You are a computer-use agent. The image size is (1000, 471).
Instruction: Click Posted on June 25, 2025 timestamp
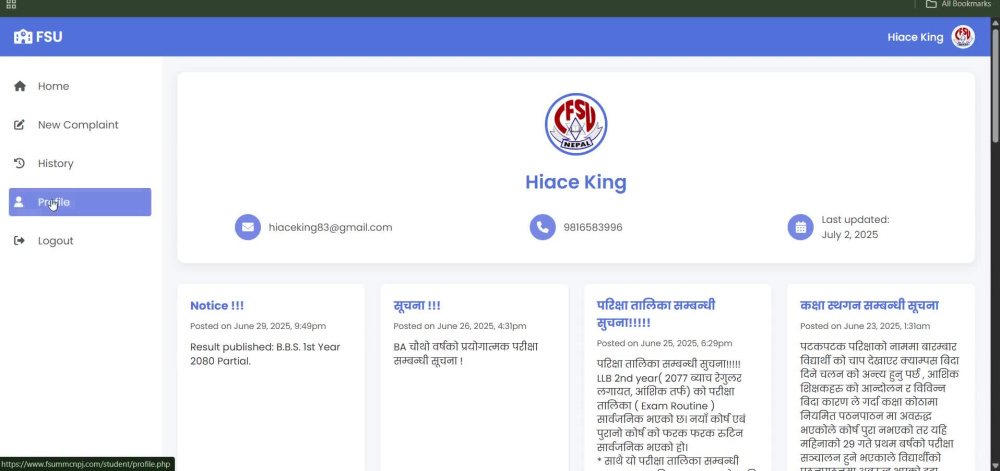pyautogui.click(x=665, y=344)
